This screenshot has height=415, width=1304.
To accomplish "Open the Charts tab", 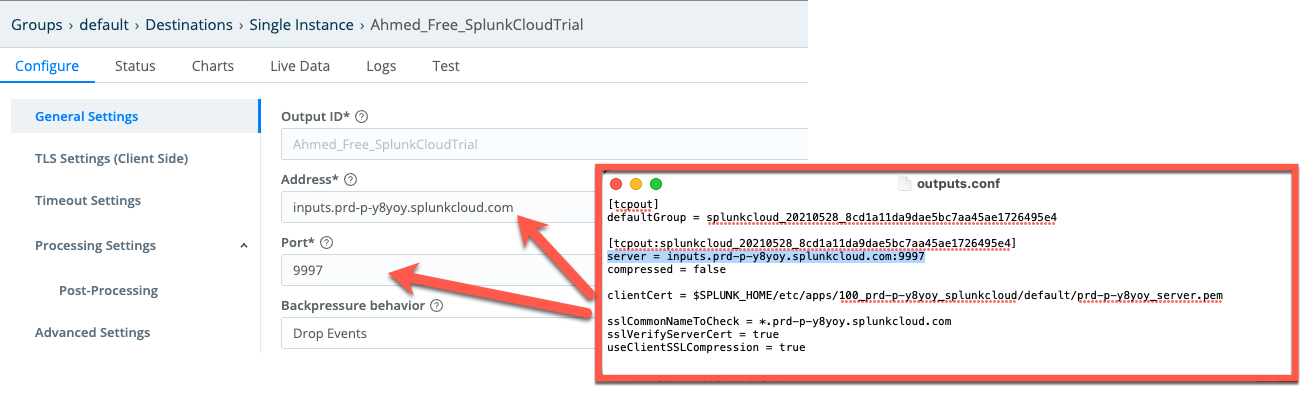I will [213, 66].
